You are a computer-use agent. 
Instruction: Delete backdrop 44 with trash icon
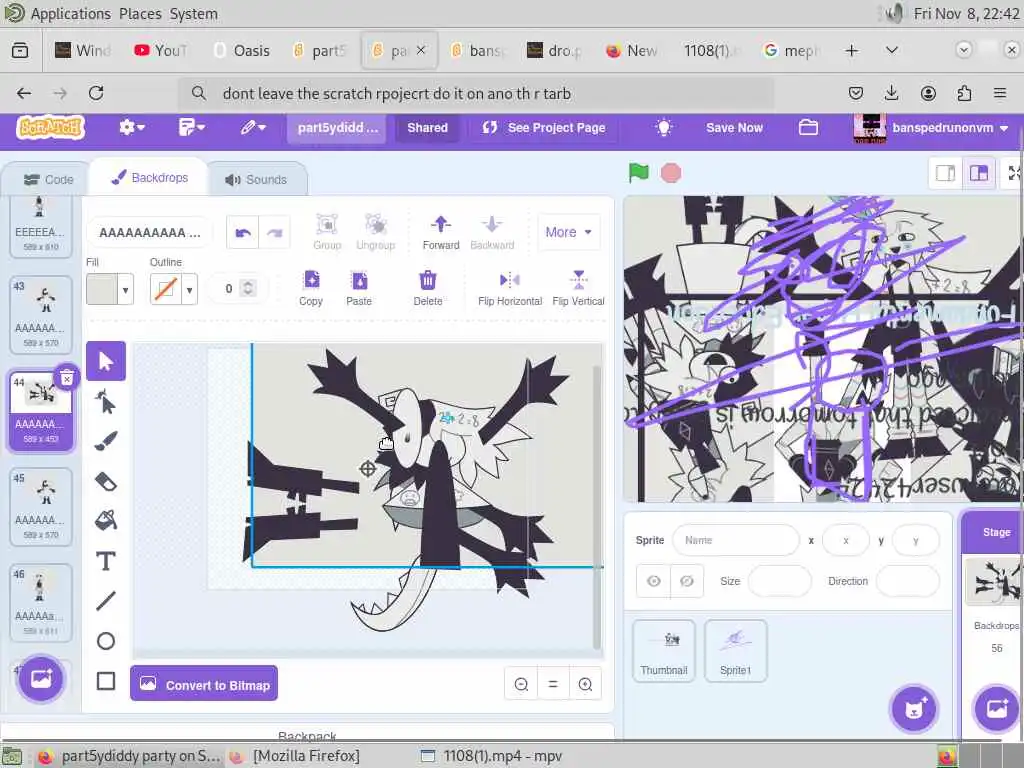(x=67, y=377)
